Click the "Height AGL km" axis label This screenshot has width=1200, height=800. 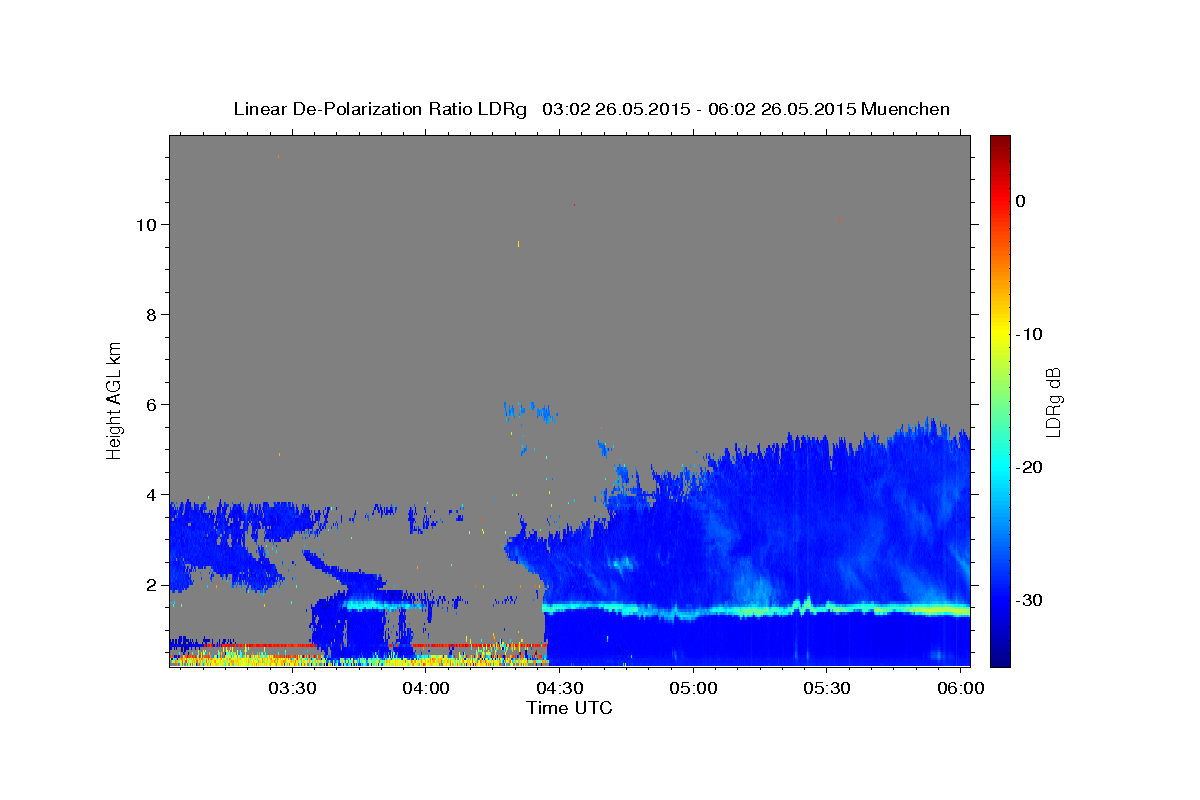click(114, 400)
